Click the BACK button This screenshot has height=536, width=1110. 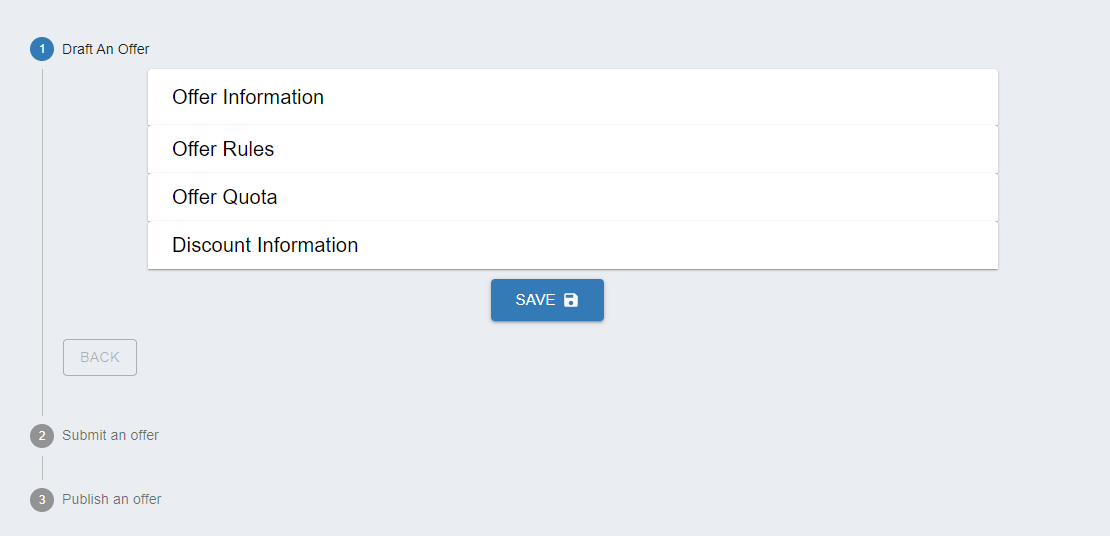coord(100,357)
